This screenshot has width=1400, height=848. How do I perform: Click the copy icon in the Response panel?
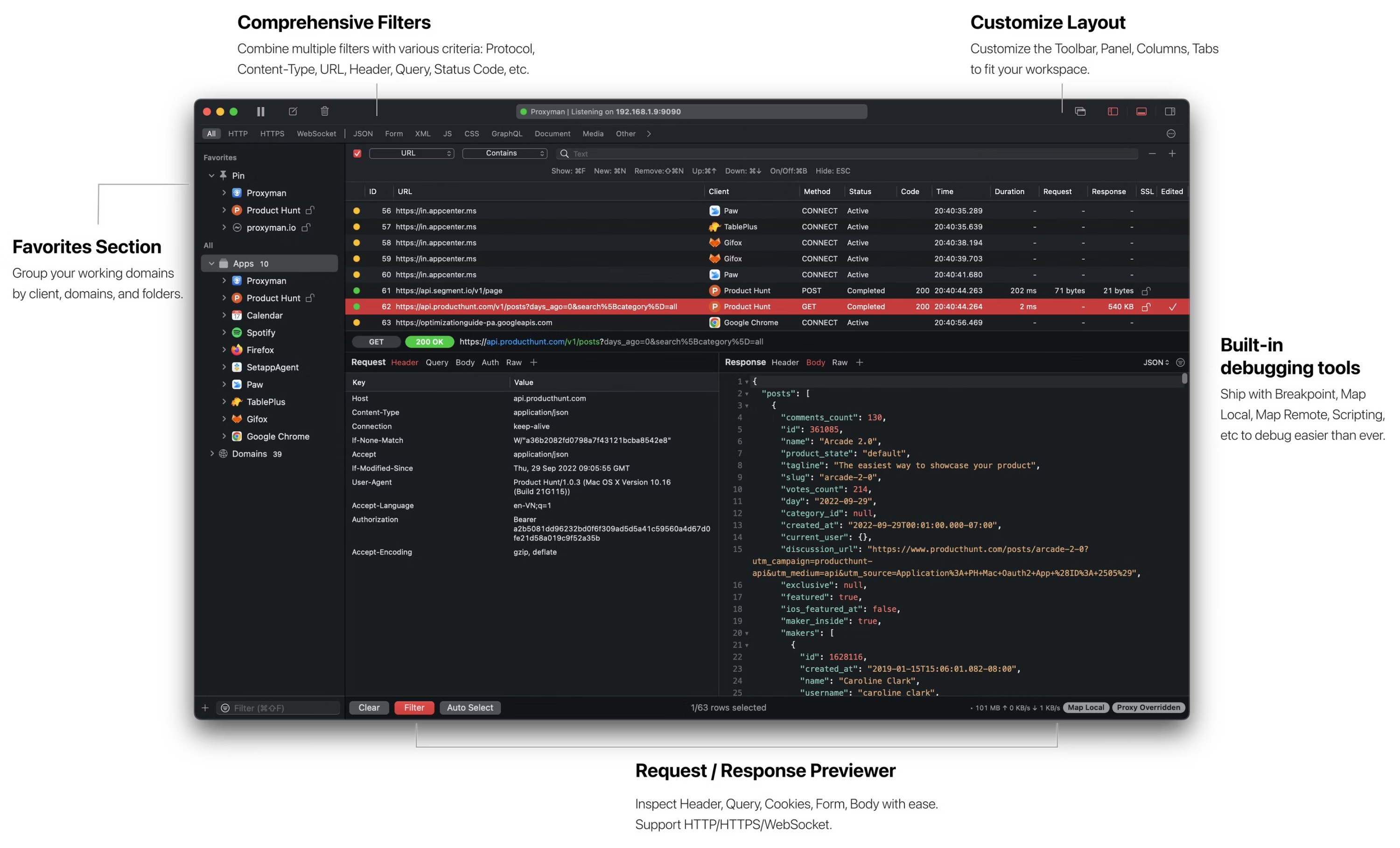pos(1181,362)
